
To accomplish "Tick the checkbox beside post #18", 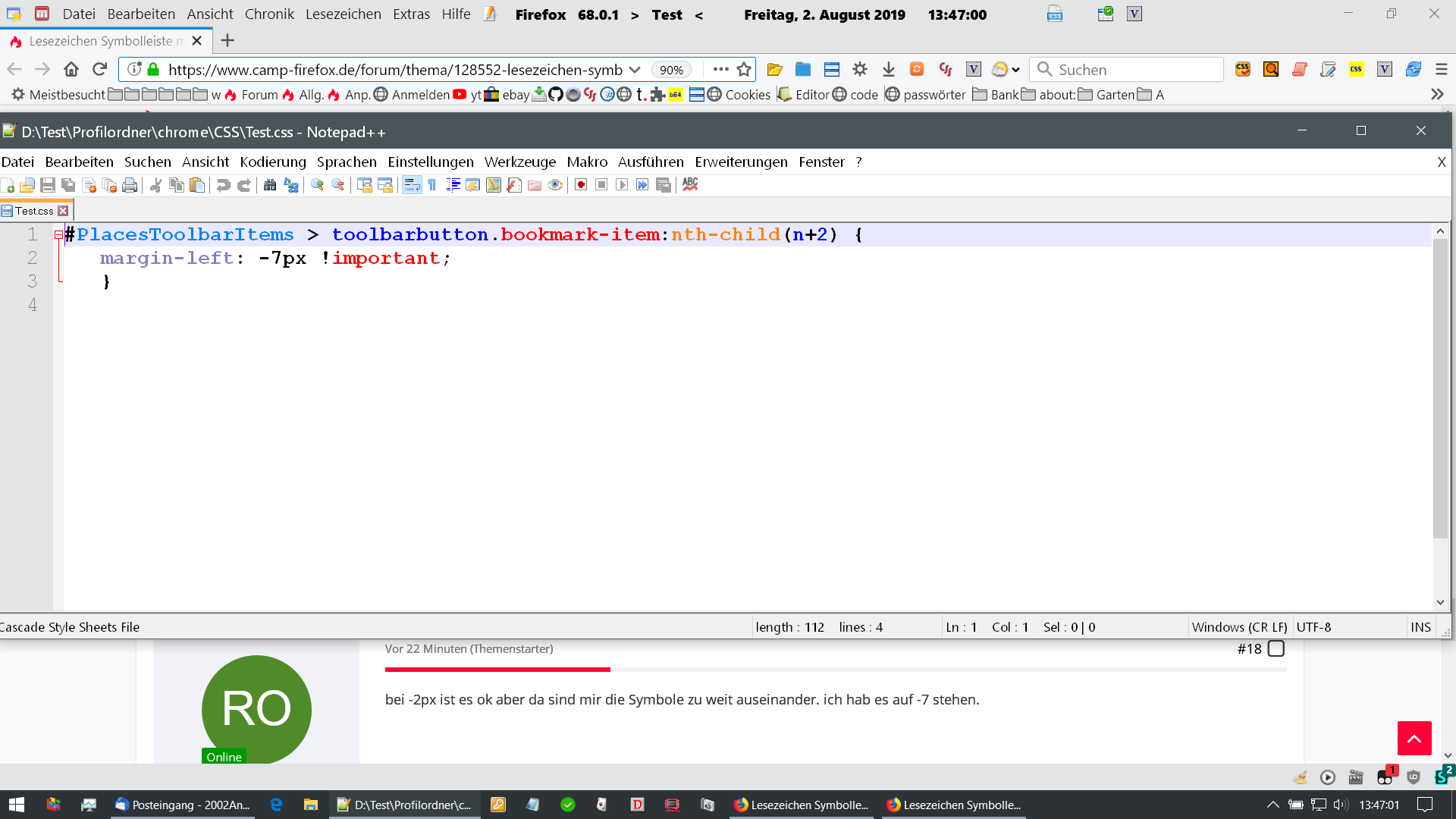I will tap(1276, 648).
